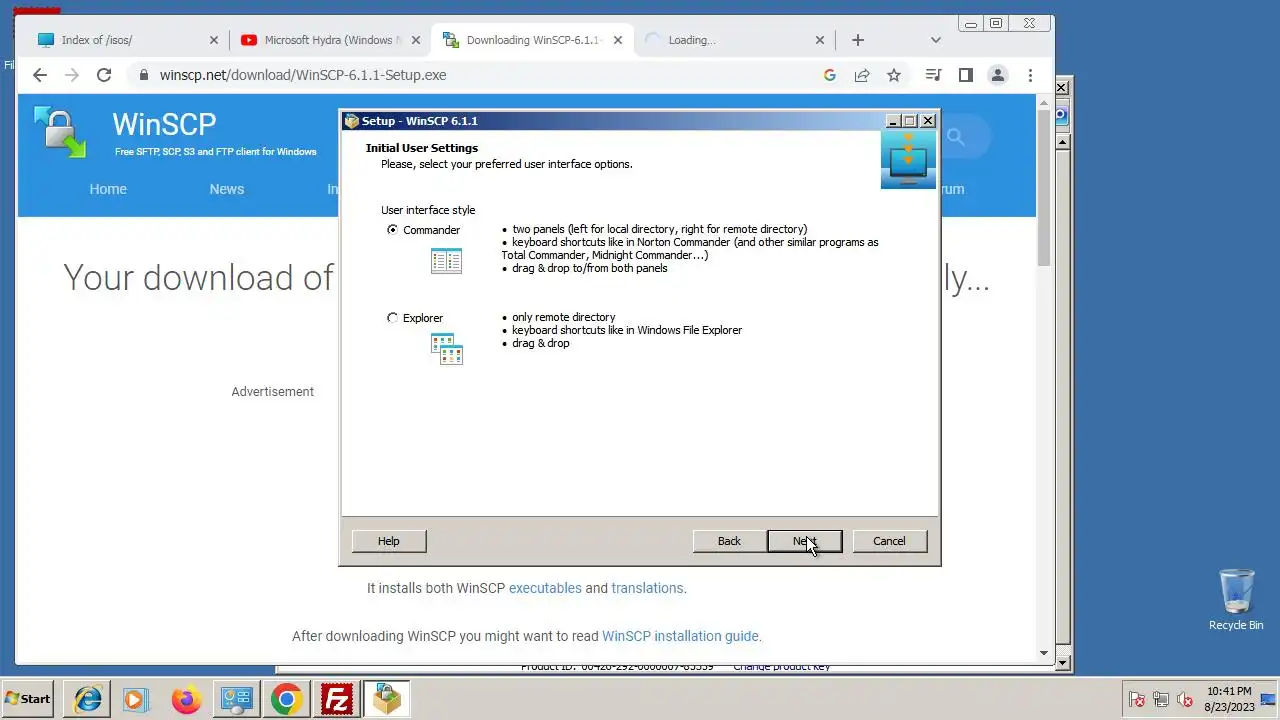Open the WinSCP installation guide link
The image size is (1280, 720).
(x=680, y=636)
